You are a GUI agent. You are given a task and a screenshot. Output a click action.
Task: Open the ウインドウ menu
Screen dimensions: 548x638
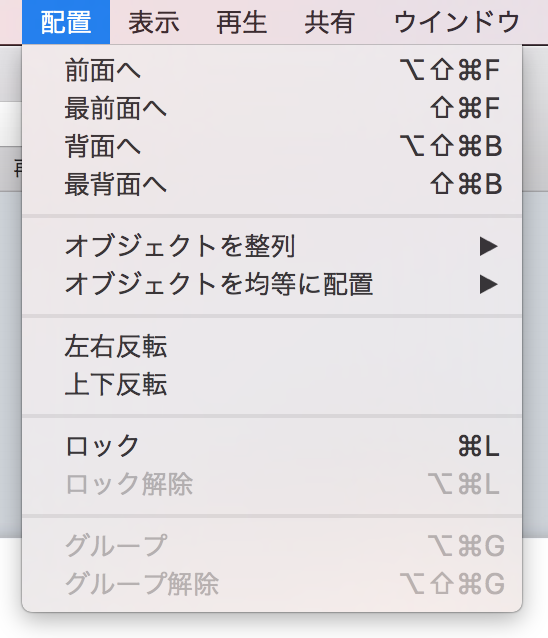point(457,22)
